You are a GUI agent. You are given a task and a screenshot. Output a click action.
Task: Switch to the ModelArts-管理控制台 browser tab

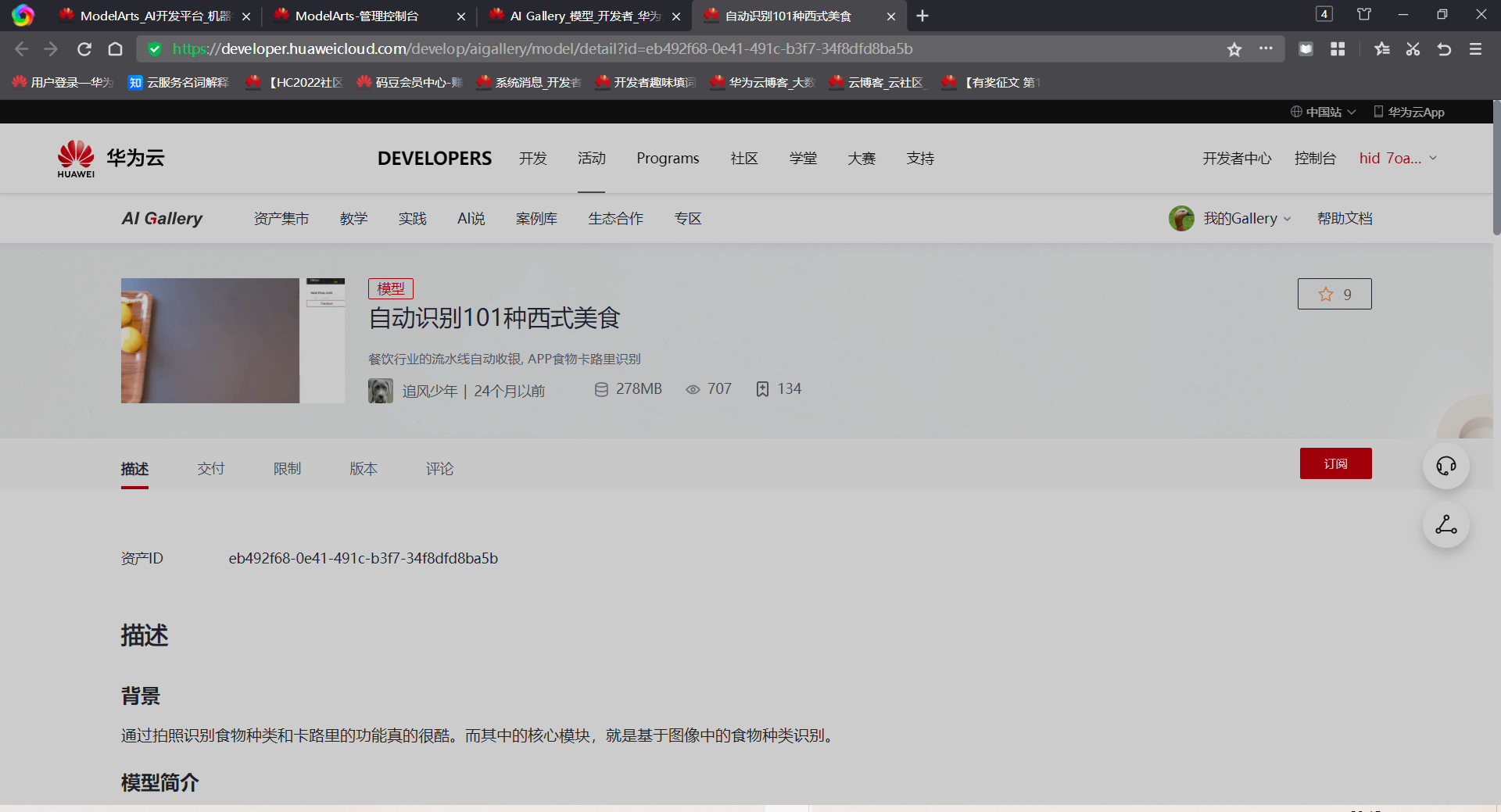pos(369,16)
